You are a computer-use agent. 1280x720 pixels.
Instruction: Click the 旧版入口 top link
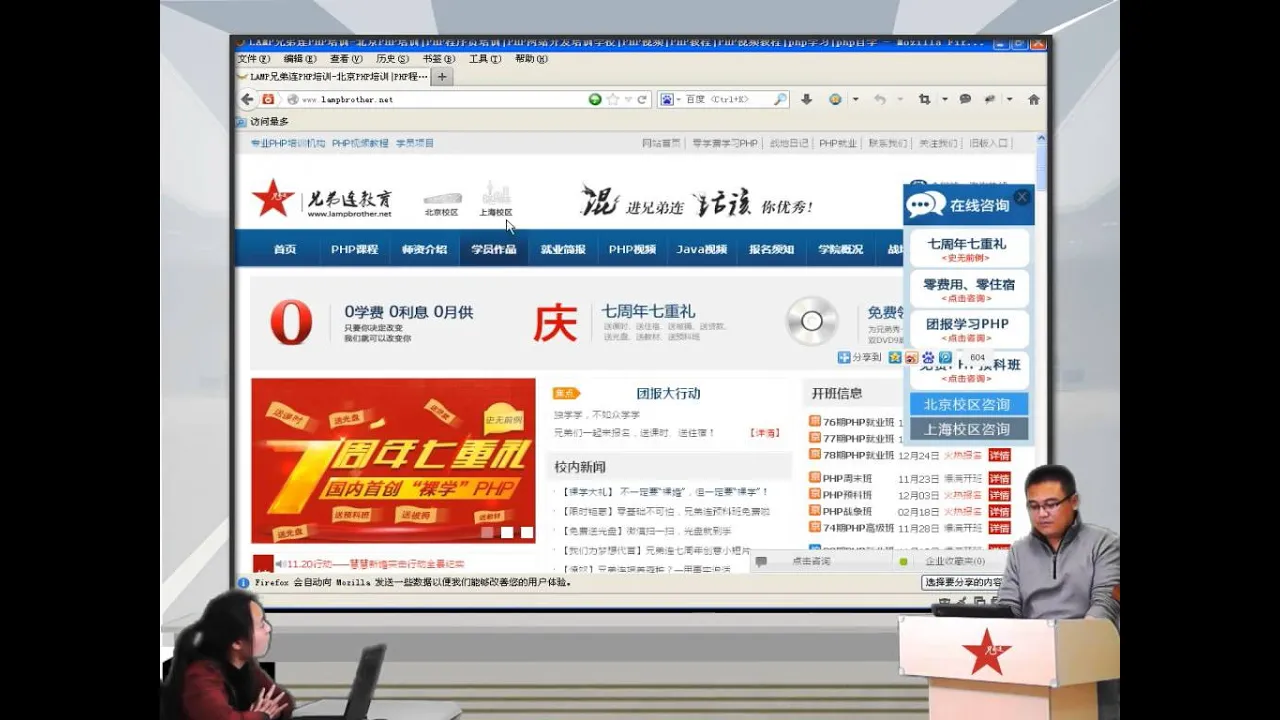point(988,143)
